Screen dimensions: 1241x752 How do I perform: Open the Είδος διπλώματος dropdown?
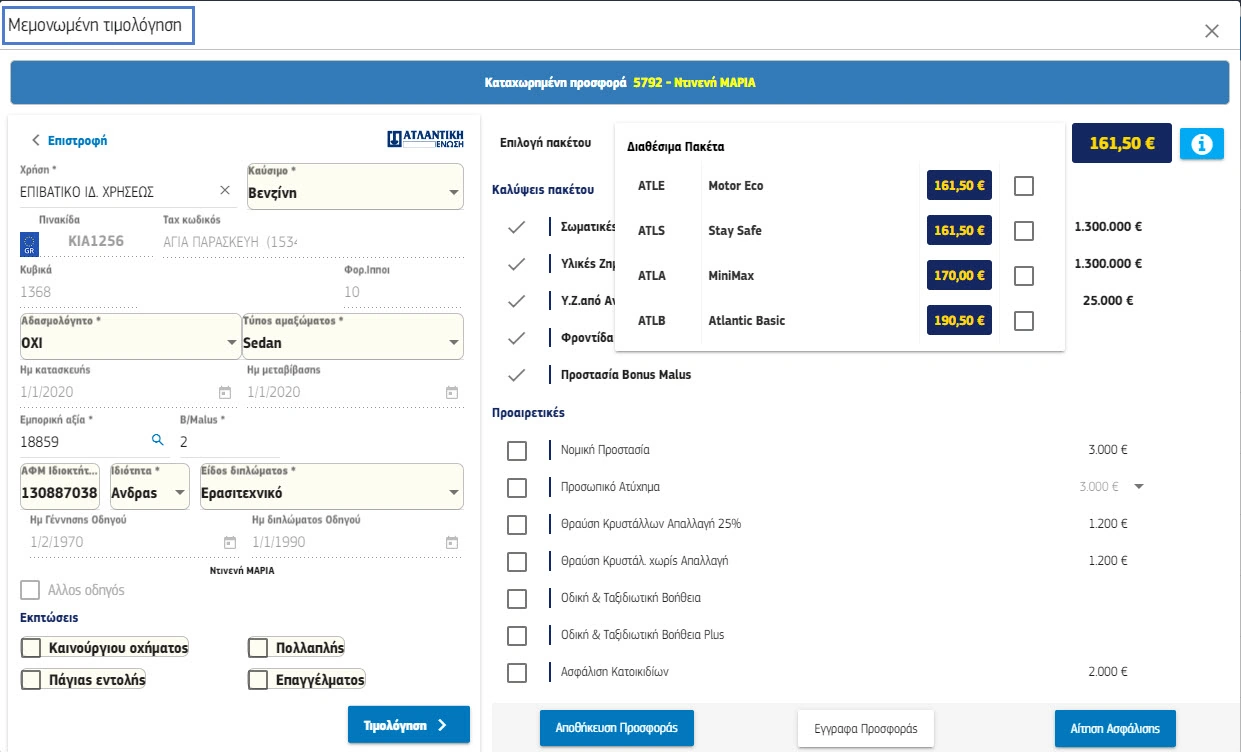(331, 493)
